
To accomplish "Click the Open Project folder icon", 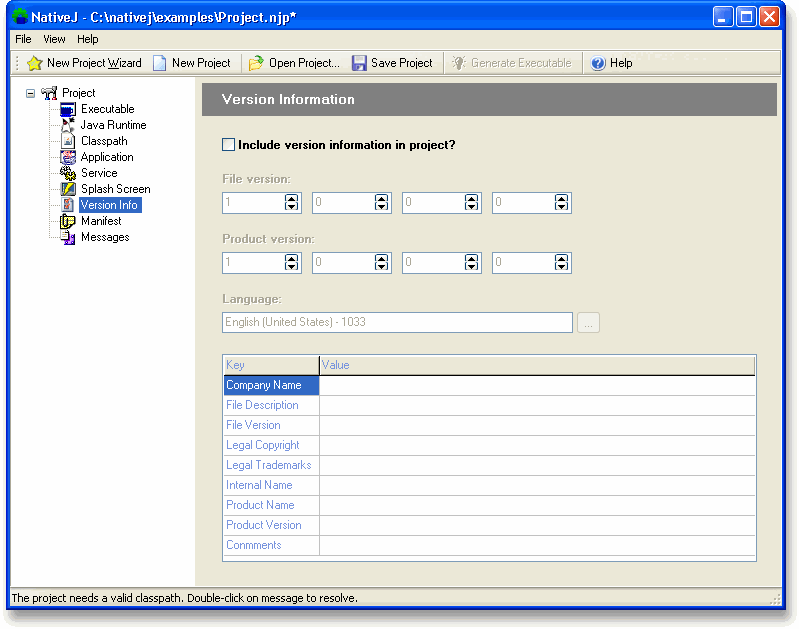I will coord(256,63).
